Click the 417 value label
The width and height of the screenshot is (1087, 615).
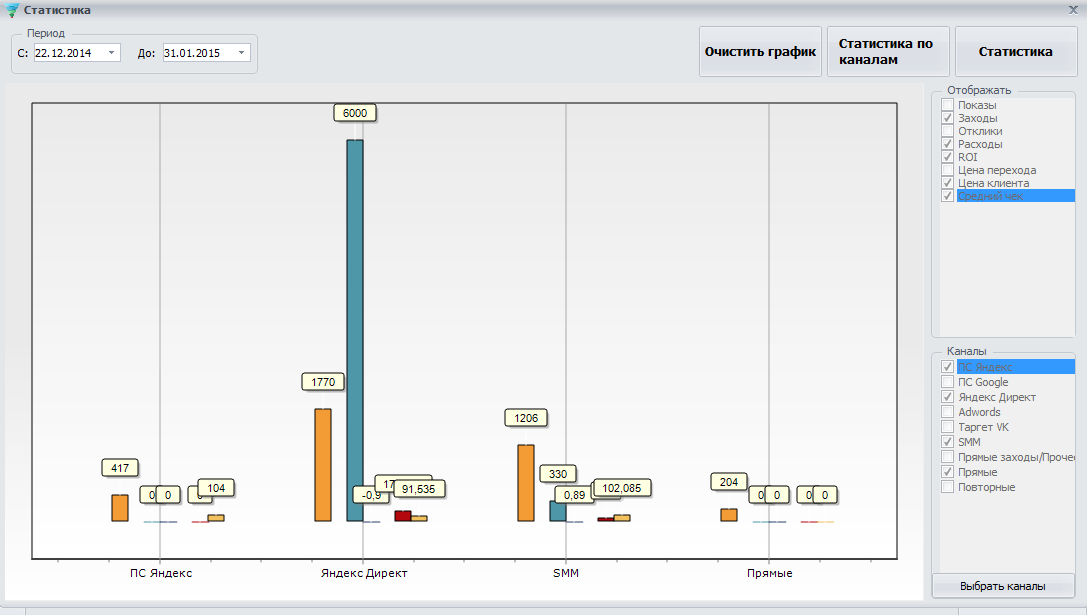point(120,468)
